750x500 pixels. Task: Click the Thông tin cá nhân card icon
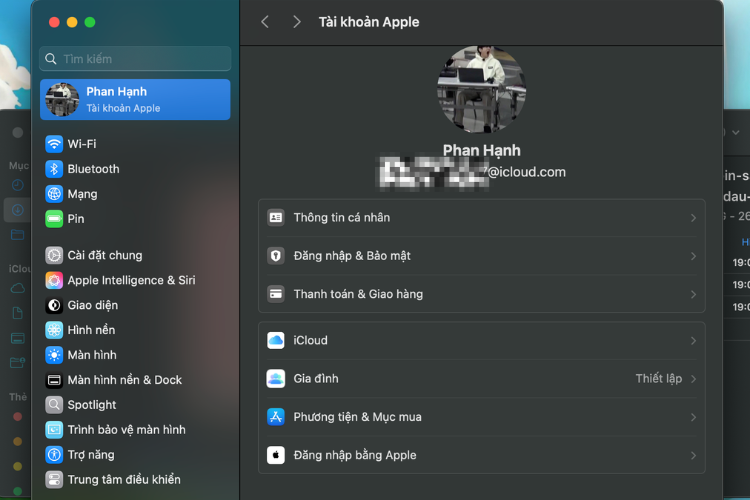click(x=276, y=218)
